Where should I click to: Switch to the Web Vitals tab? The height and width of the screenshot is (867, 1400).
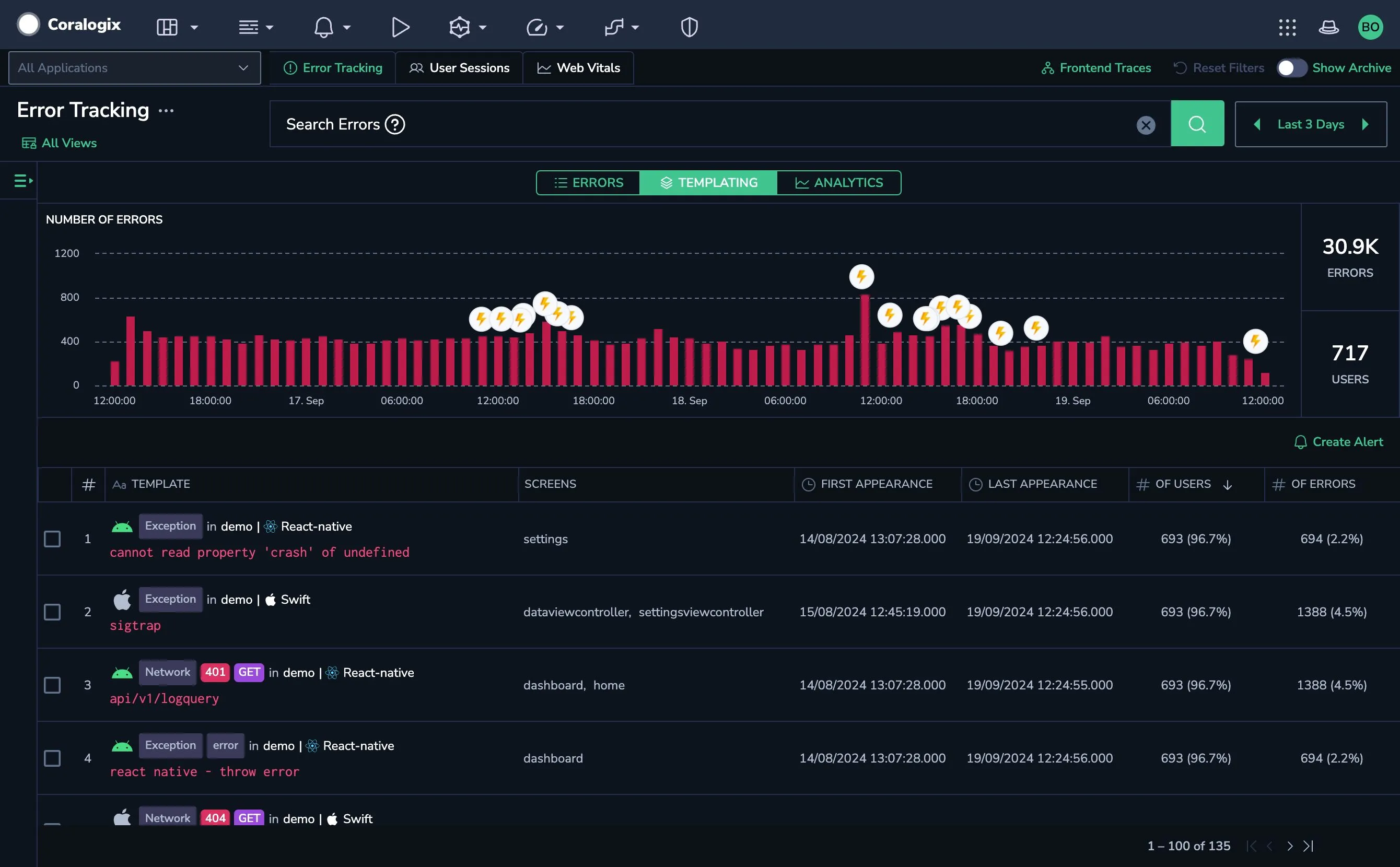(578, 68)
